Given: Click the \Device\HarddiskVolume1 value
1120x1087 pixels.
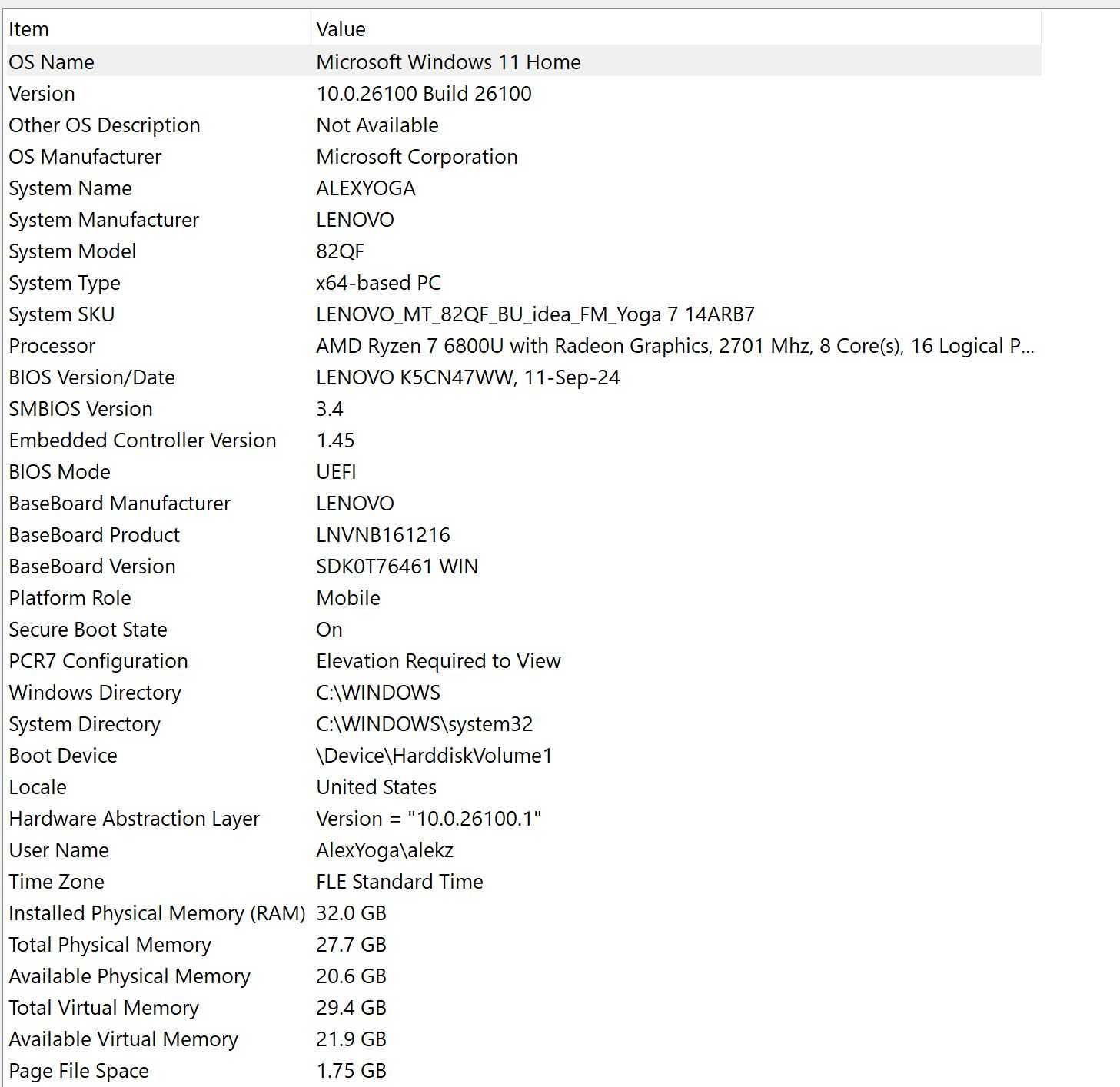Looking at the screenshot, I should pyautogui.click(x=434, y=755).
